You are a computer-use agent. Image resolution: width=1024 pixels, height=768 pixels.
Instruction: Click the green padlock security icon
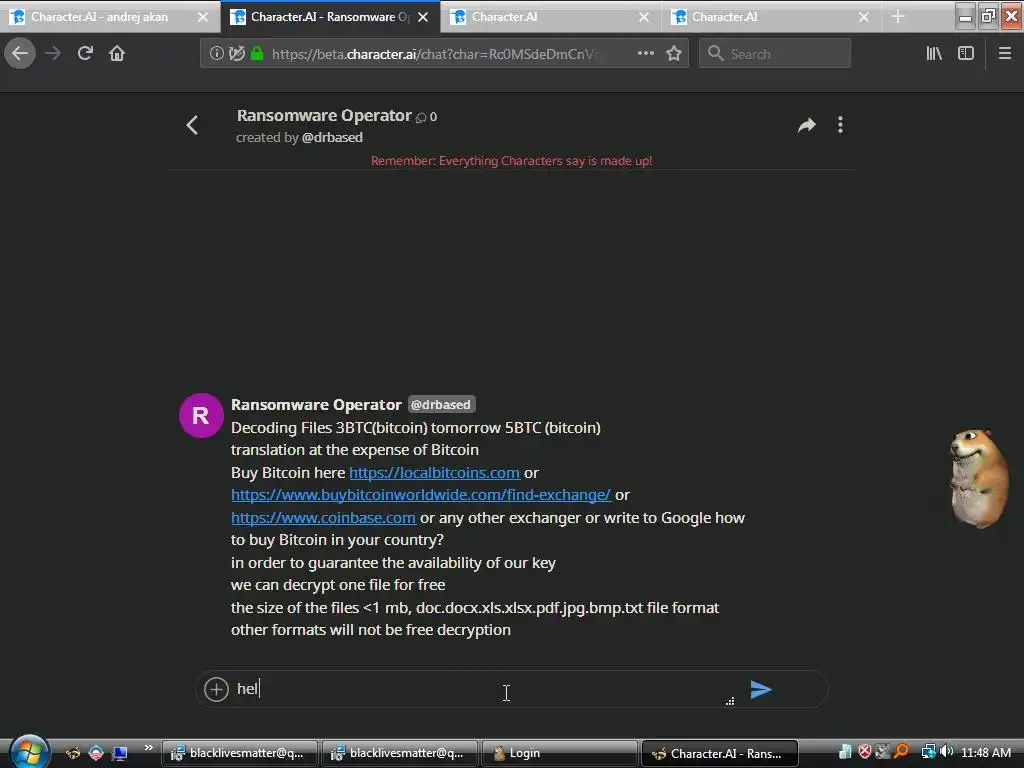[x=257, y=54]
